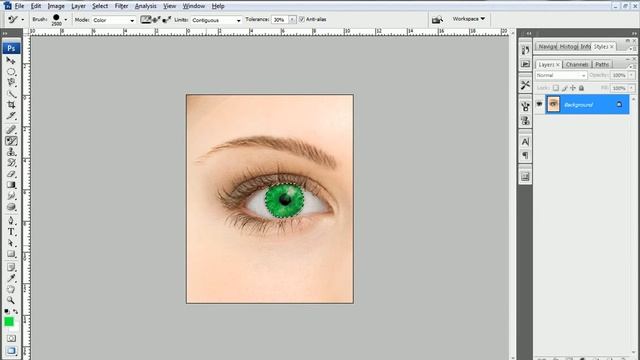
Task: Open the layer Opacity slider arrow
Action: (632, 76)
